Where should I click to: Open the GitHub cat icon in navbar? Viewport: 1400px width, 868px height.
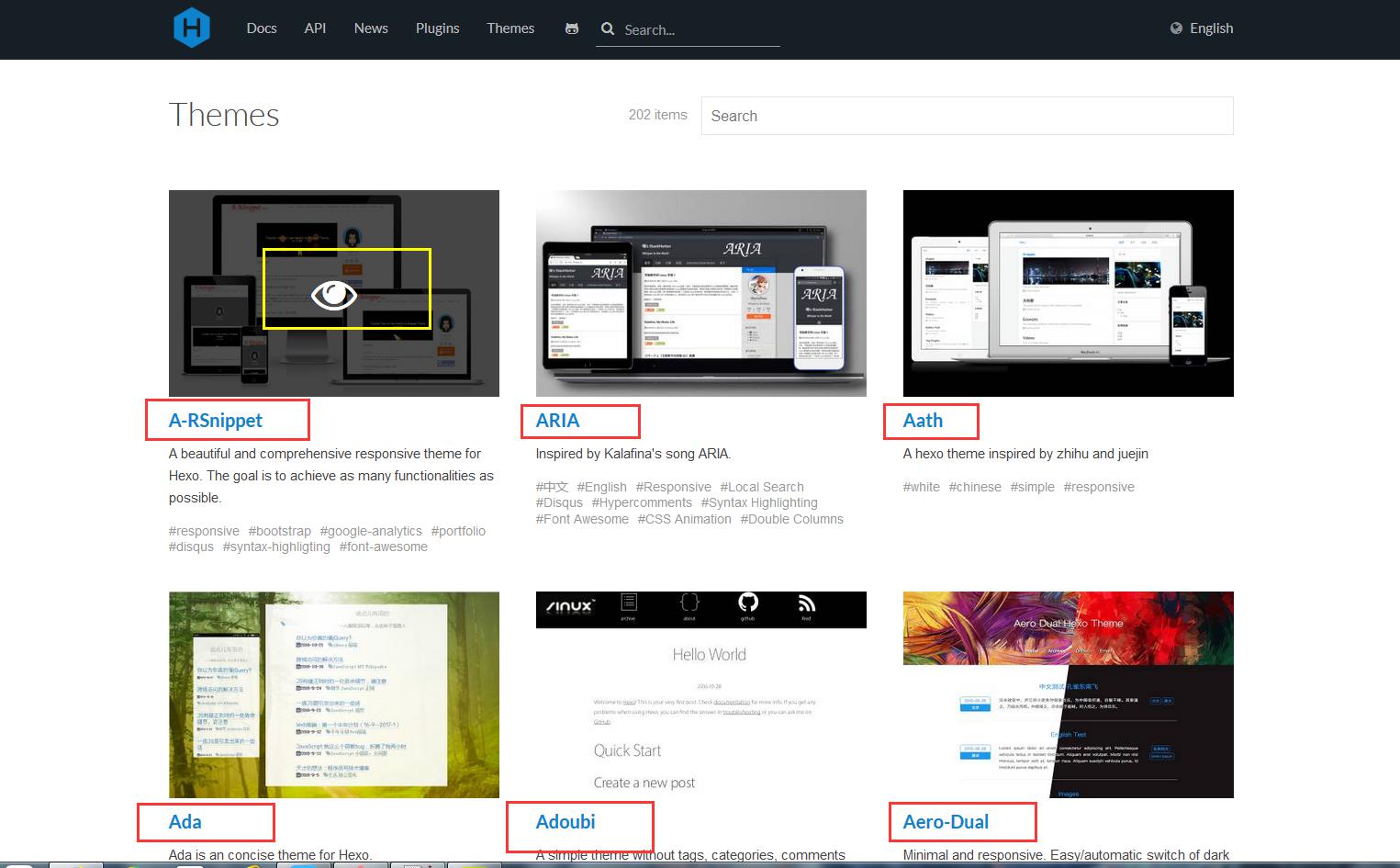pyautogui.click(x=572, y=28)
